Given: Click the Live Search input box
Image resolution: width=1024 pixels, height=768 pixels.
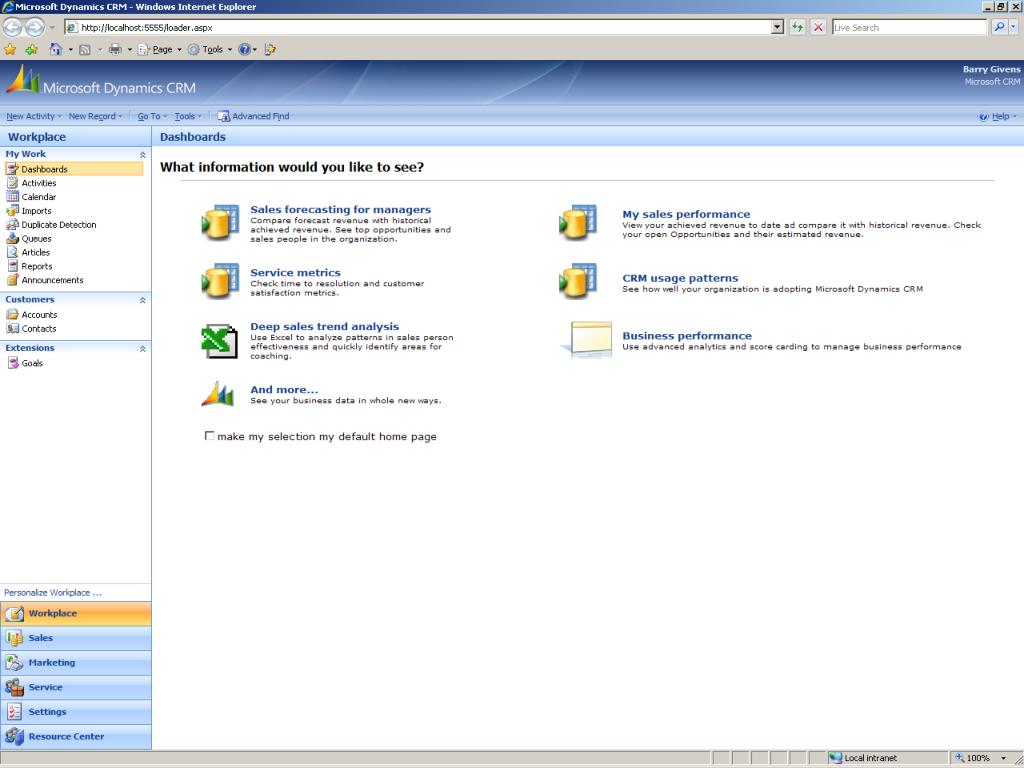Looking at the screenshot, I should click(x=909, y=27).
